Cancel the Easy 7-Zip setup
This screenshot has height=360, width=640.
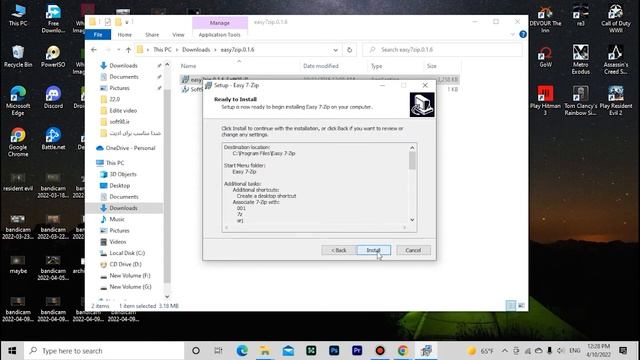[x=413, y=250]
